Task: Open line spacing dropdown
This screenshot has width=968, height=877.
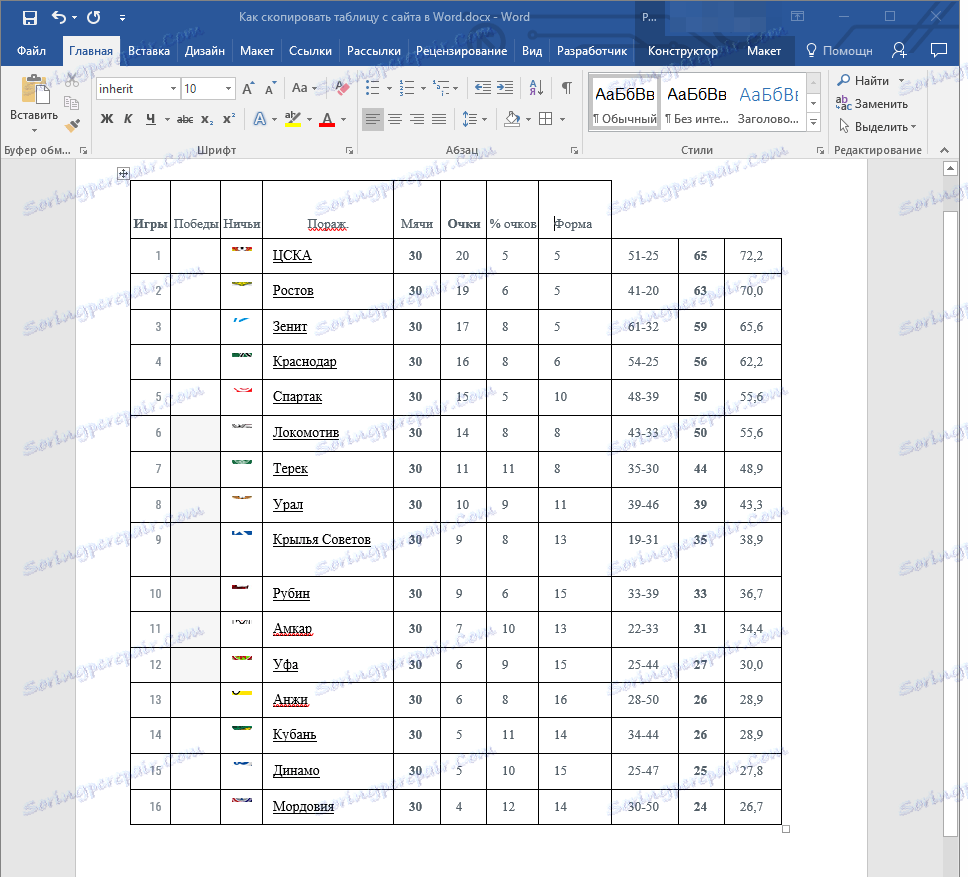Action: coord(475,119)
